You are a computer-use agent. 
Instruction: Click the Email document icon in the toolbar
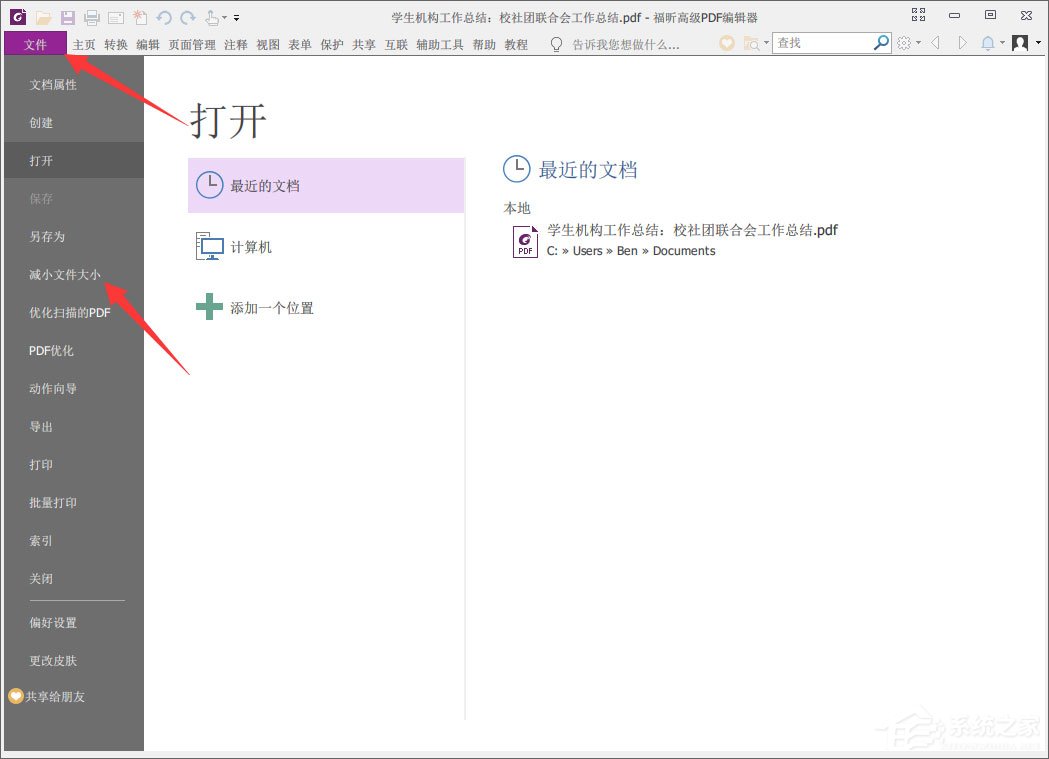tap(115, 15)
